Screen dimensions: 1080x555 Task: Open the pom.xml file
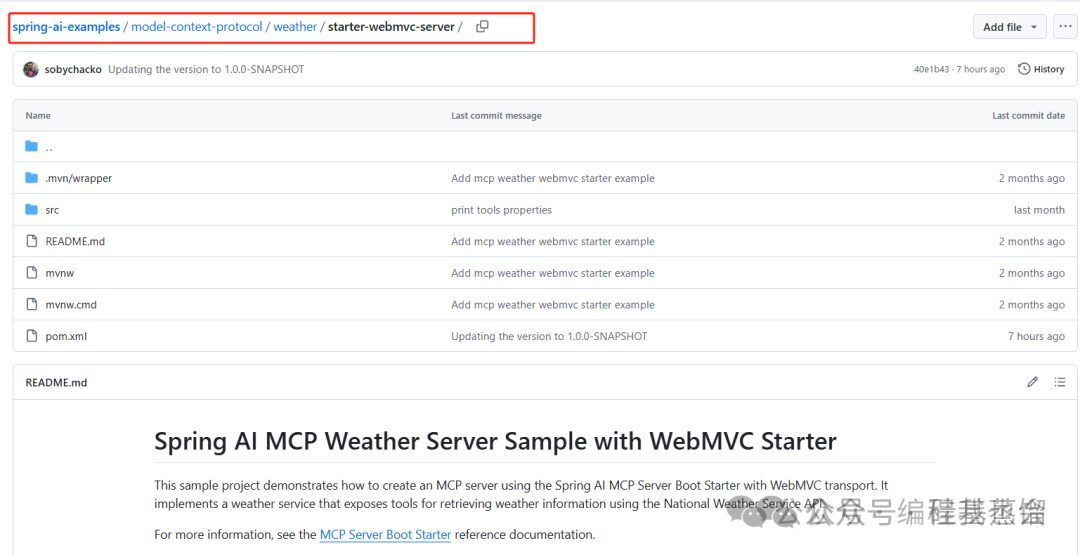(x=66, y=337)
